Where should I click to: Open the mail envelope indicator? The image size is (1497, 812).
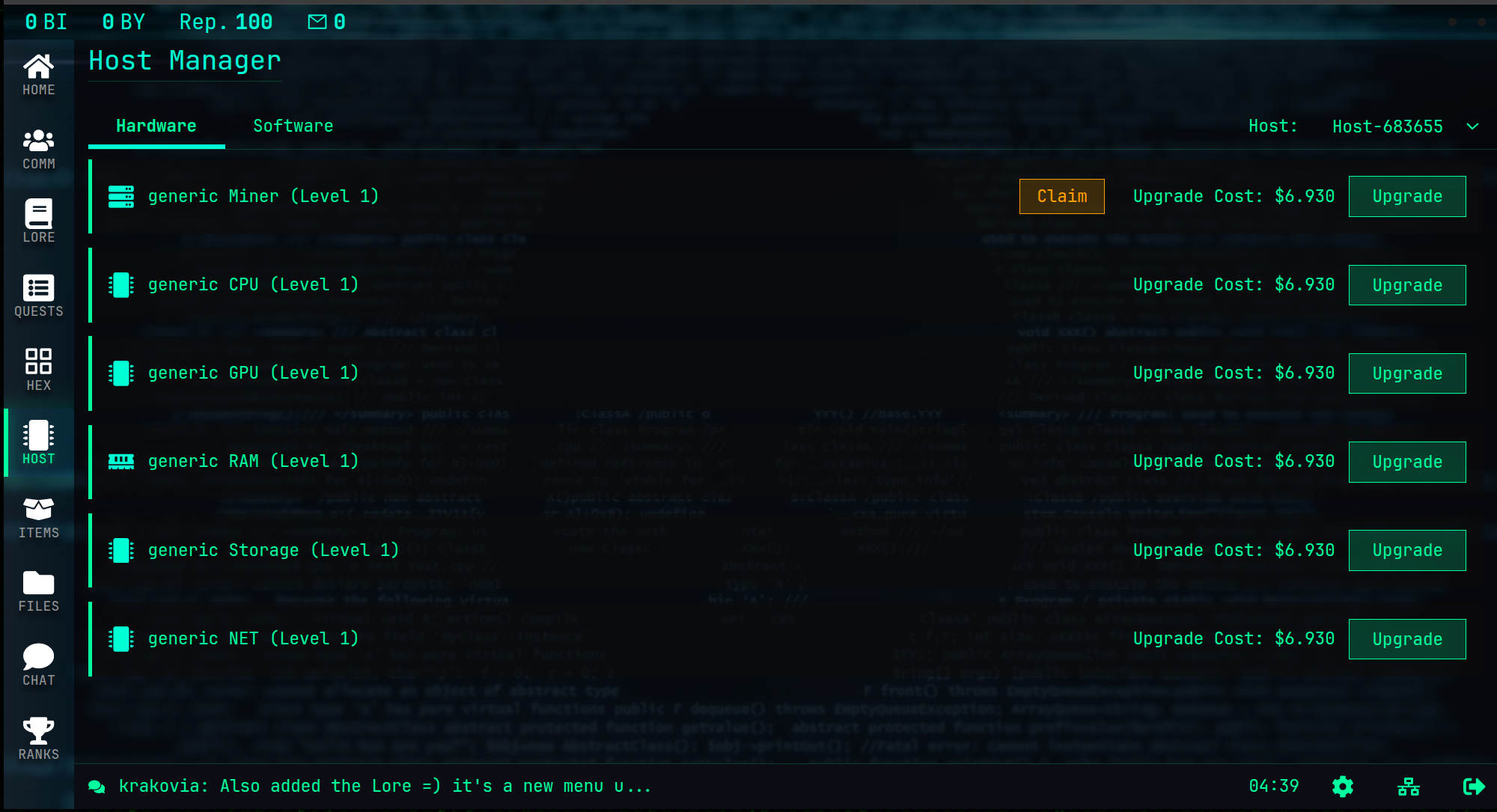point(317,22)
